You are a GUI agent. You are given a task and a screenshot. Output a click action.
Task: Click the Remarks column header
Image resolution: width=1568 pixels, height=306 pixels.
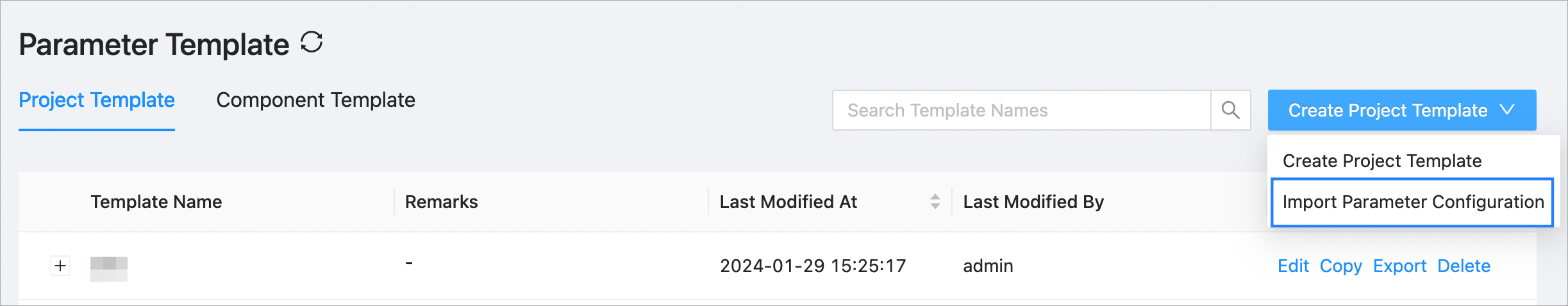[x=441, y=202]
